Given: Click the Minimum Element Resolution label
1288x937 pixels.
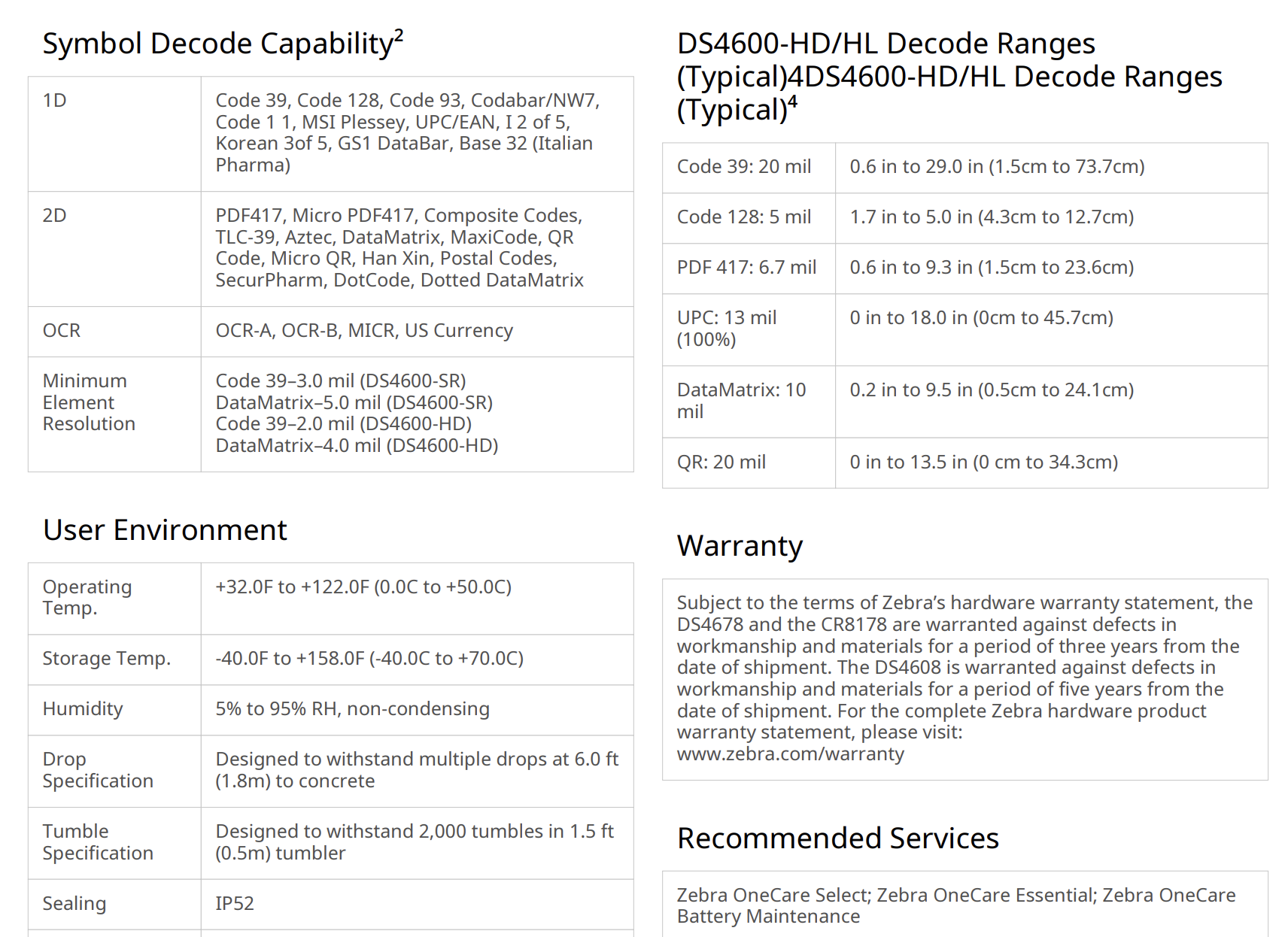Looking at the screenshot, I should (x=89, y=402).
